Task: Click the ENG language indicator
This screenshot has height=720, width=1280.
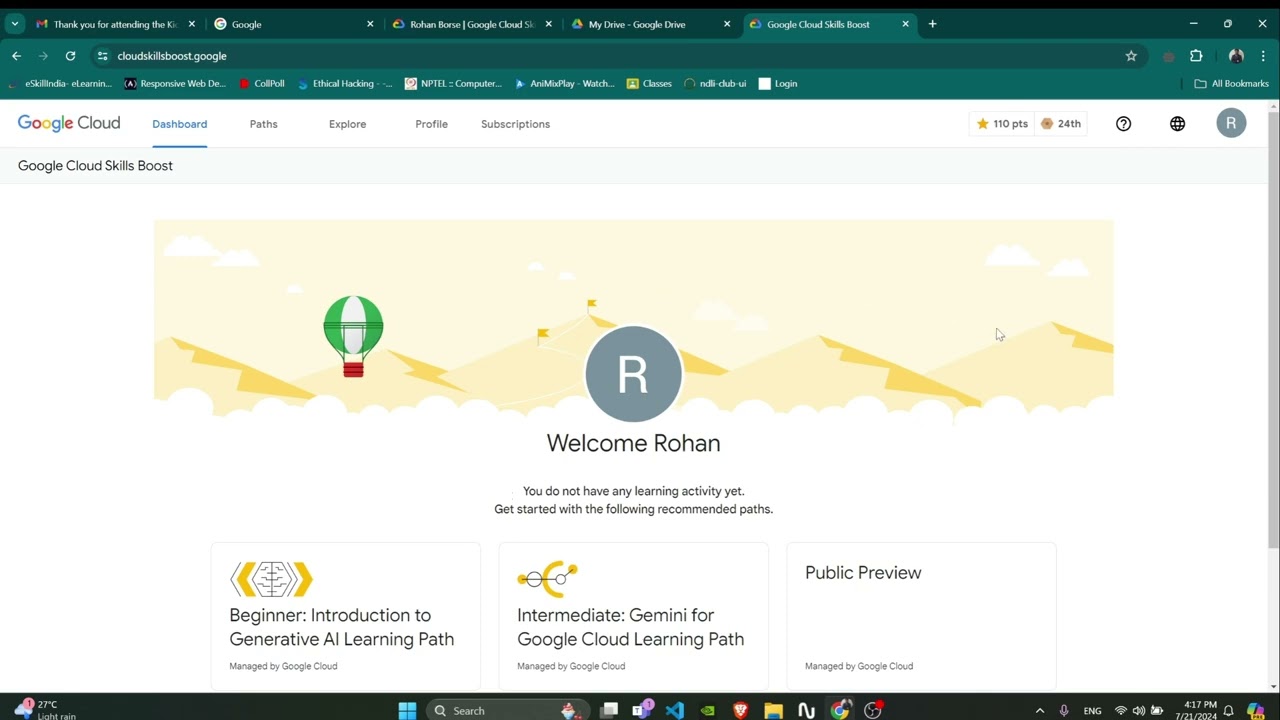Action: point(1092,711)
